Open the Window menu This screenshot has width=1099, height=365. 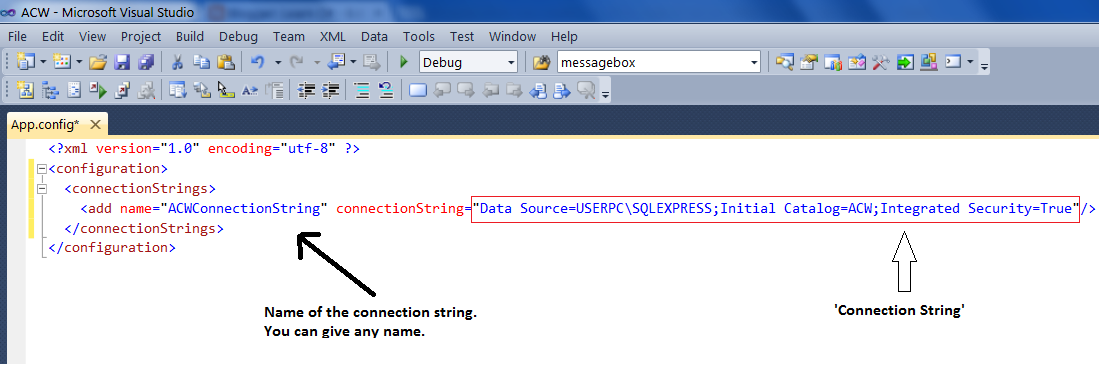tap(512, 36)
